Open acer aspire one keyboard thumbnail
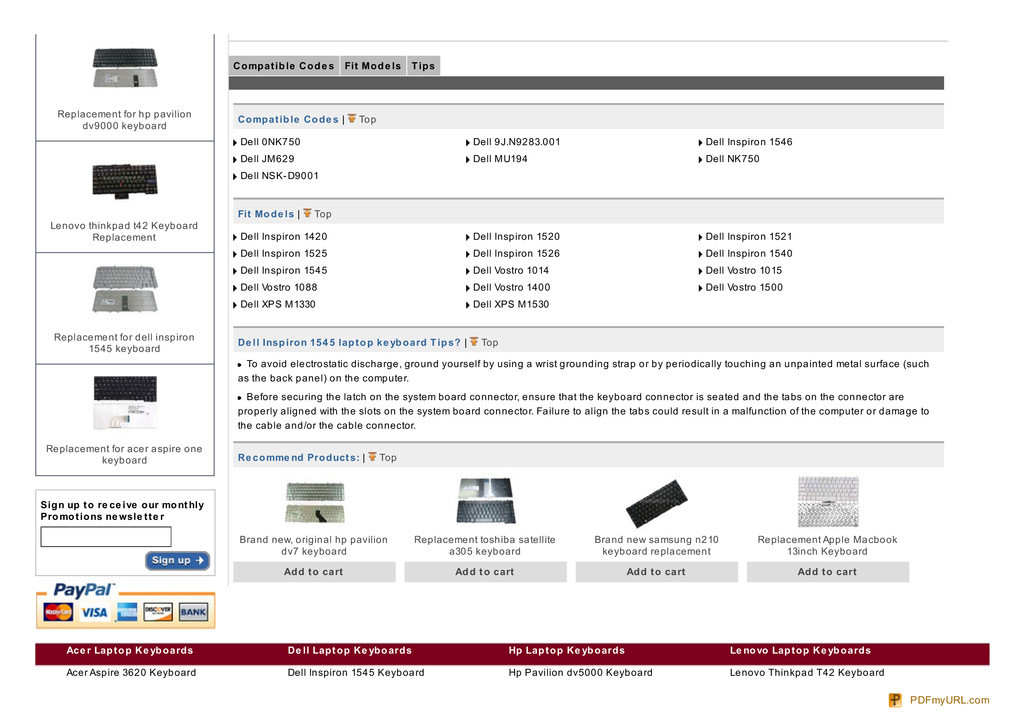The width and height of the screenshot is (1024, 724). tap(125, 402)
